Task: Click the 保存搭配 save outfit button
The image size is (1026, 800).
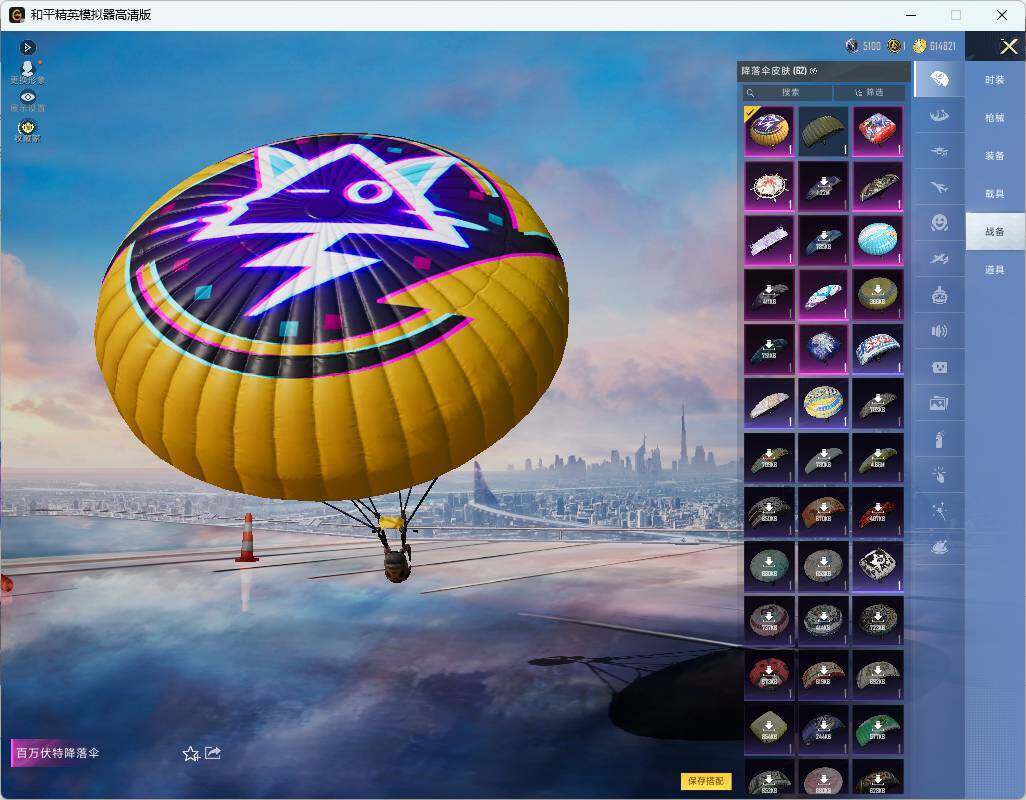Action: click(x=705, y=780)
